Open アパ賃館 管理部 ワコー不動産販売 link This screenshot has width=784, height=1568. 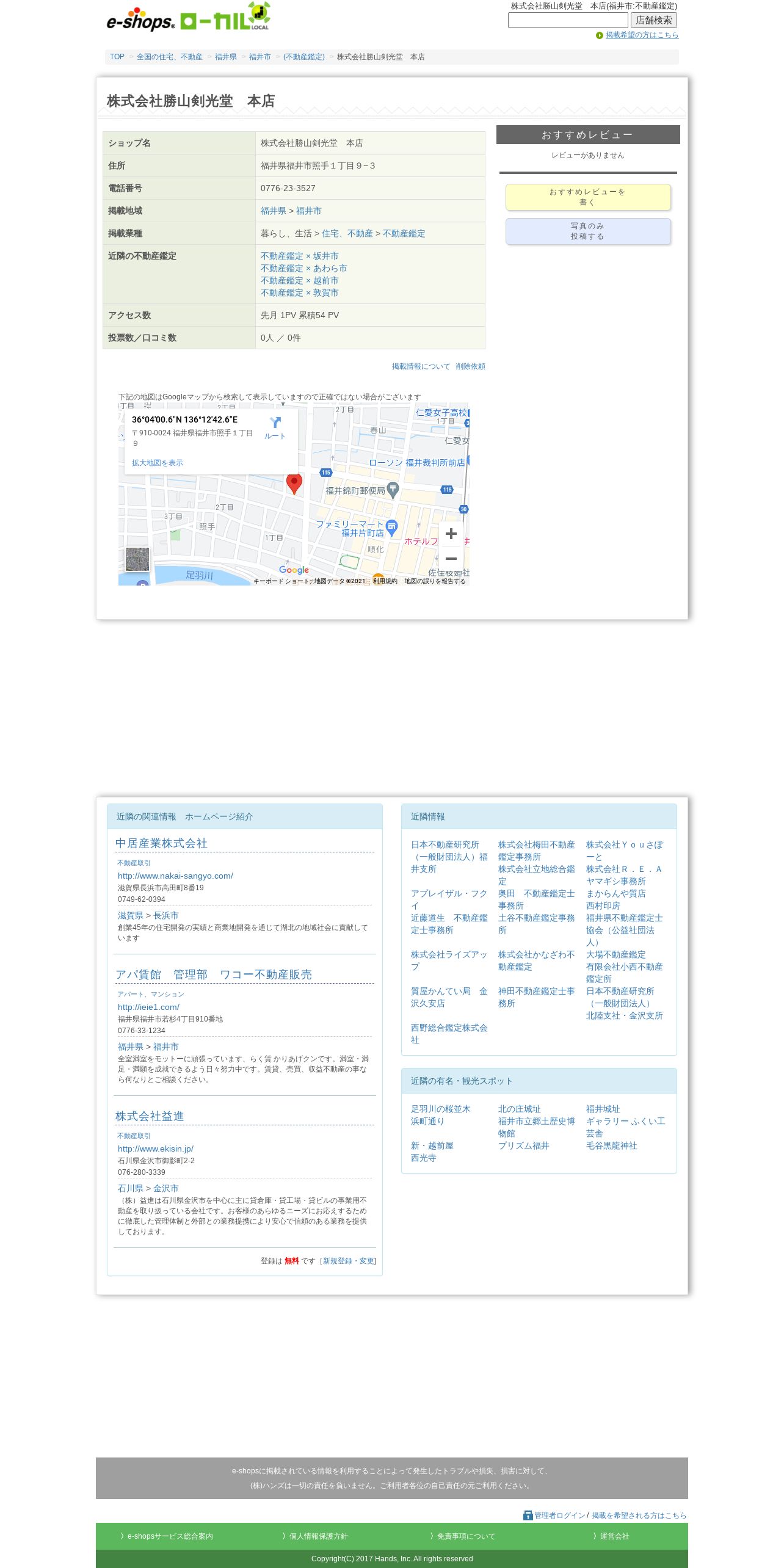click(x=214, y=975)
